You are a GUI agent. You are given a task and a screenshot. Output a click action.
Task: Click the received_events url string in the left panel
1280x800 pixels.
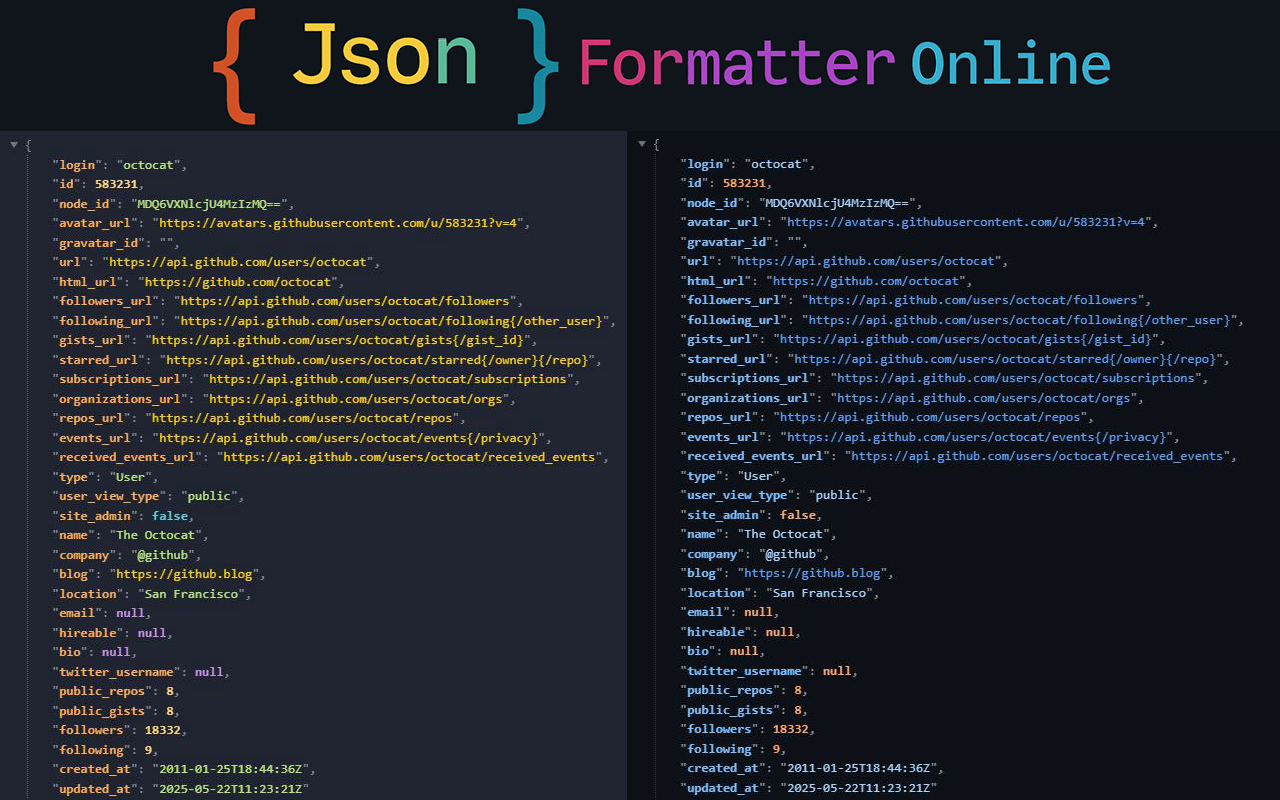(413, 457)
